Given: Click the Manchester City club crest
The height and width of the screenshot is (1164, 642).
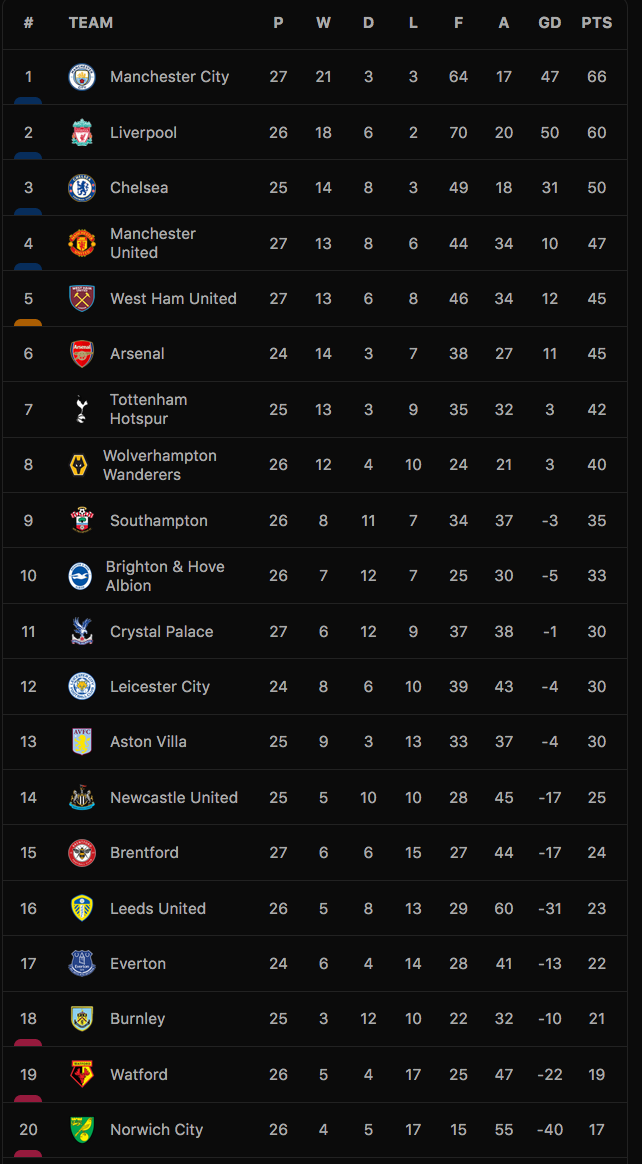Looking at the screenshot, I should (x=82, y=77).
